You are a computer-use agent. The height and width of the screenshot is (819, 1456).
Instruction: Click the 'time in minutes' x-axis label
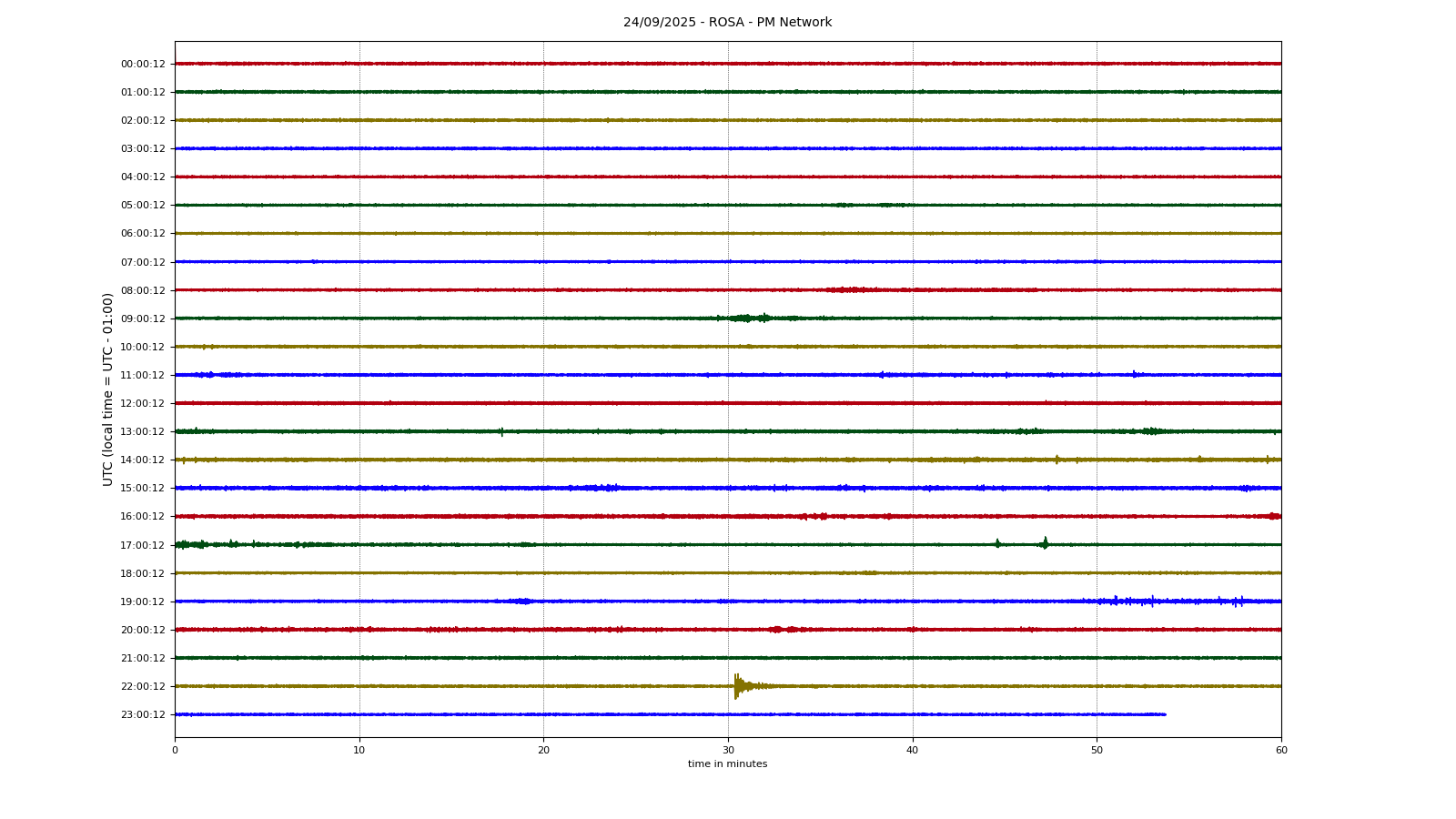click(727, 764)
